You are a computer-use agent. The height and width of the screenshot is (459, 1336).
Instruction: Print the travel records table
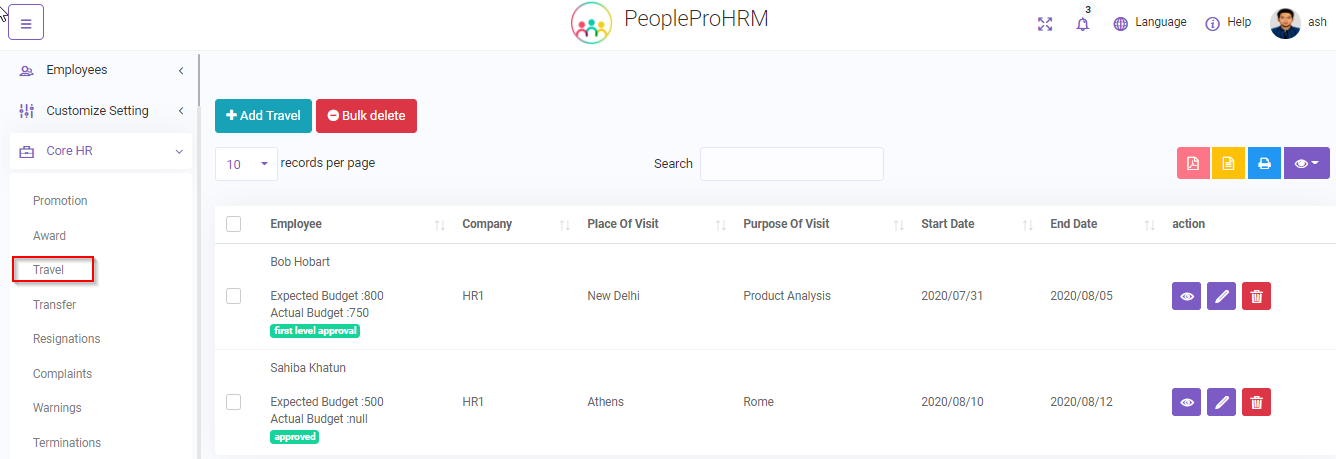click(1264, 164)
